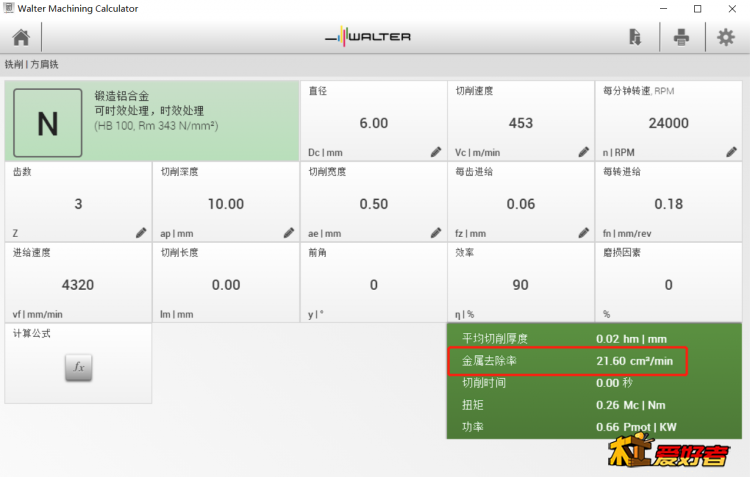Click the 铣削 | 方肩铣 breadcrumb
Image resolution: width=750 pixels, height=477 pixels.
[32, 64]
